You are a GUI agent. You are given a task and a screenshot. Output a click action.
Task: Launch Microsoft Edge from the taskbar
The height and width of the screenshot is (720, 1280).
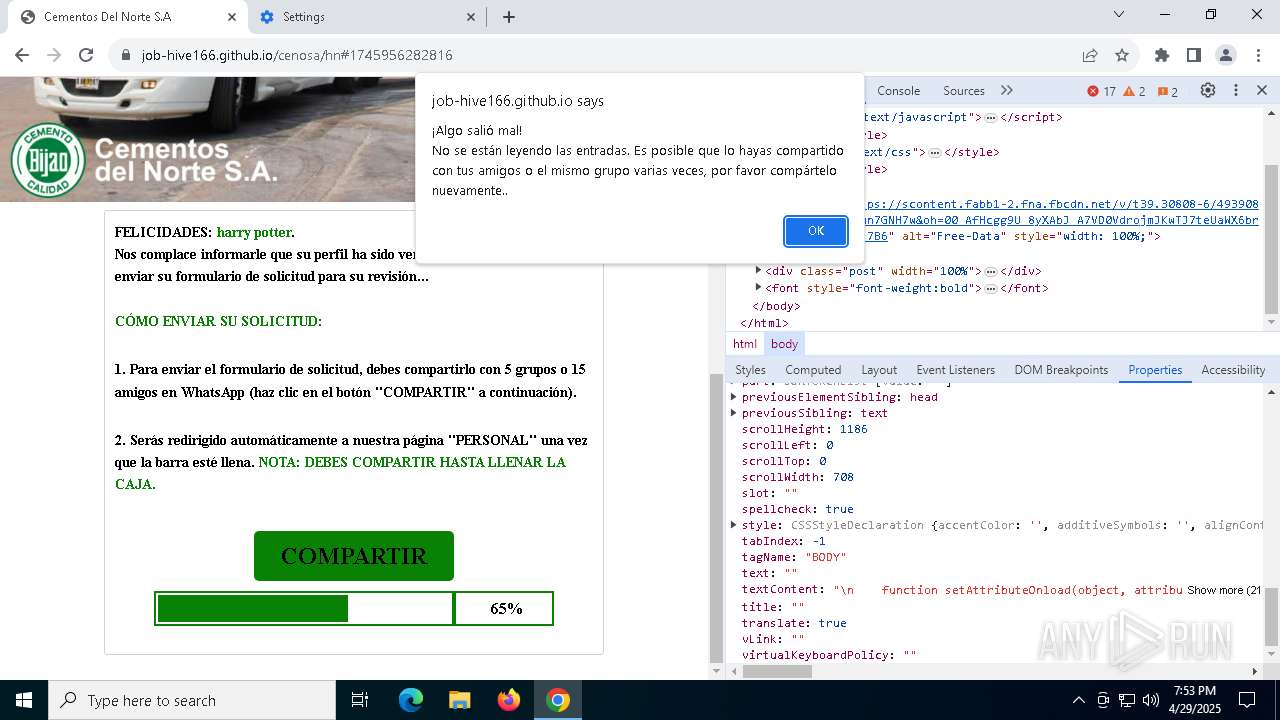(411, 700)
